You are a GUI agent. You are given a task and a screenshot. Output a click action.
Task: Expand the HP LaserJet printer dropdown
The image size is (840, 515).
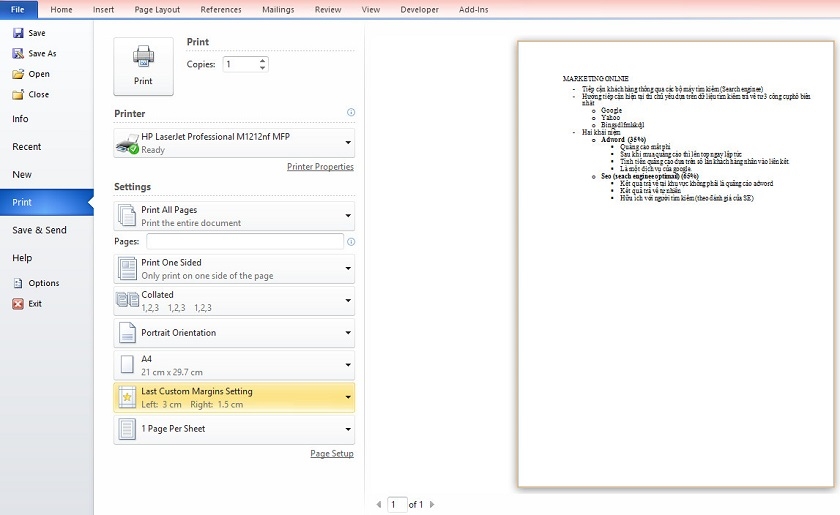pyautogui.click(x=348, y=142)
